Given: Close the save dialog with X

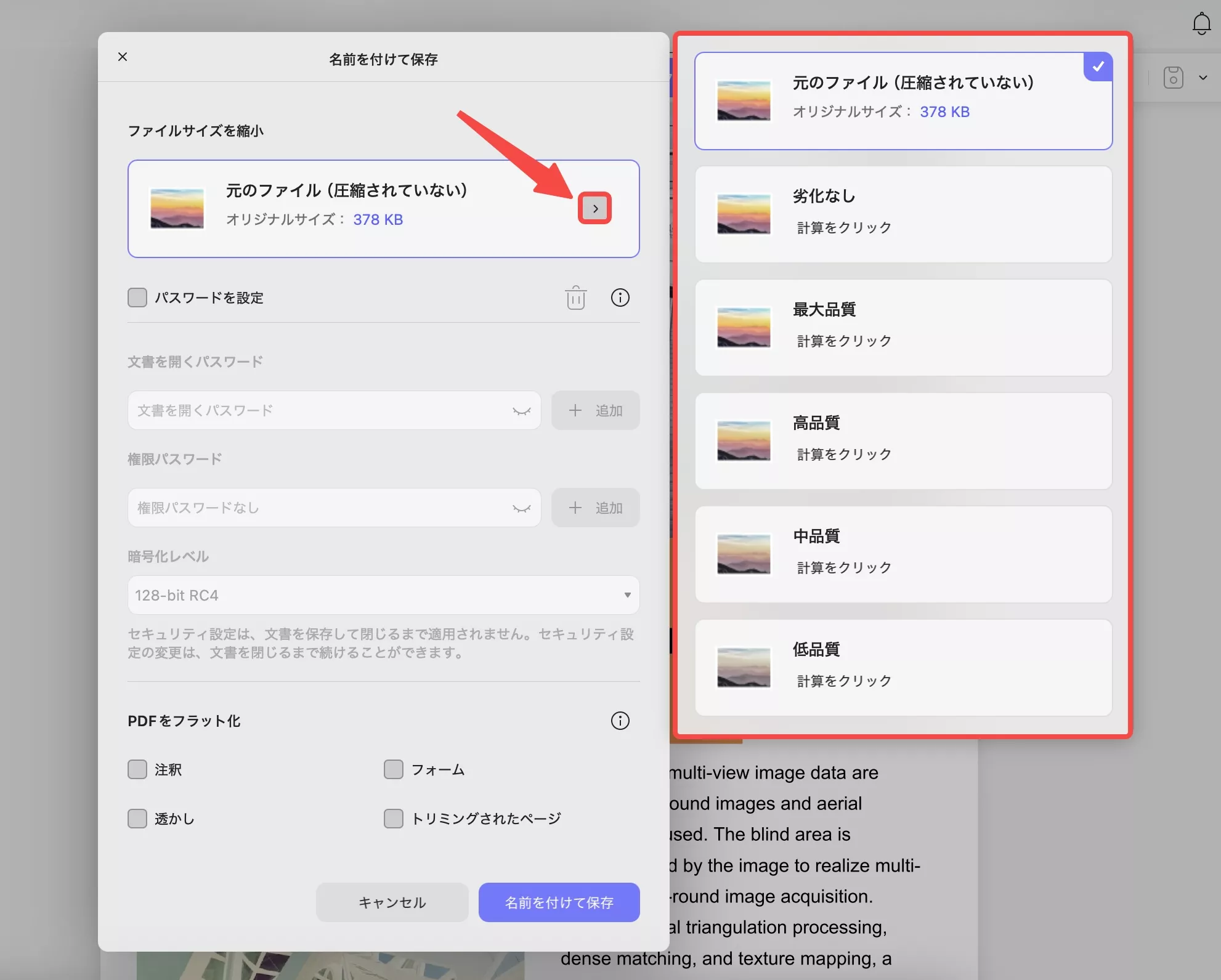Looking at the screenshot, I should coord(122,57).
